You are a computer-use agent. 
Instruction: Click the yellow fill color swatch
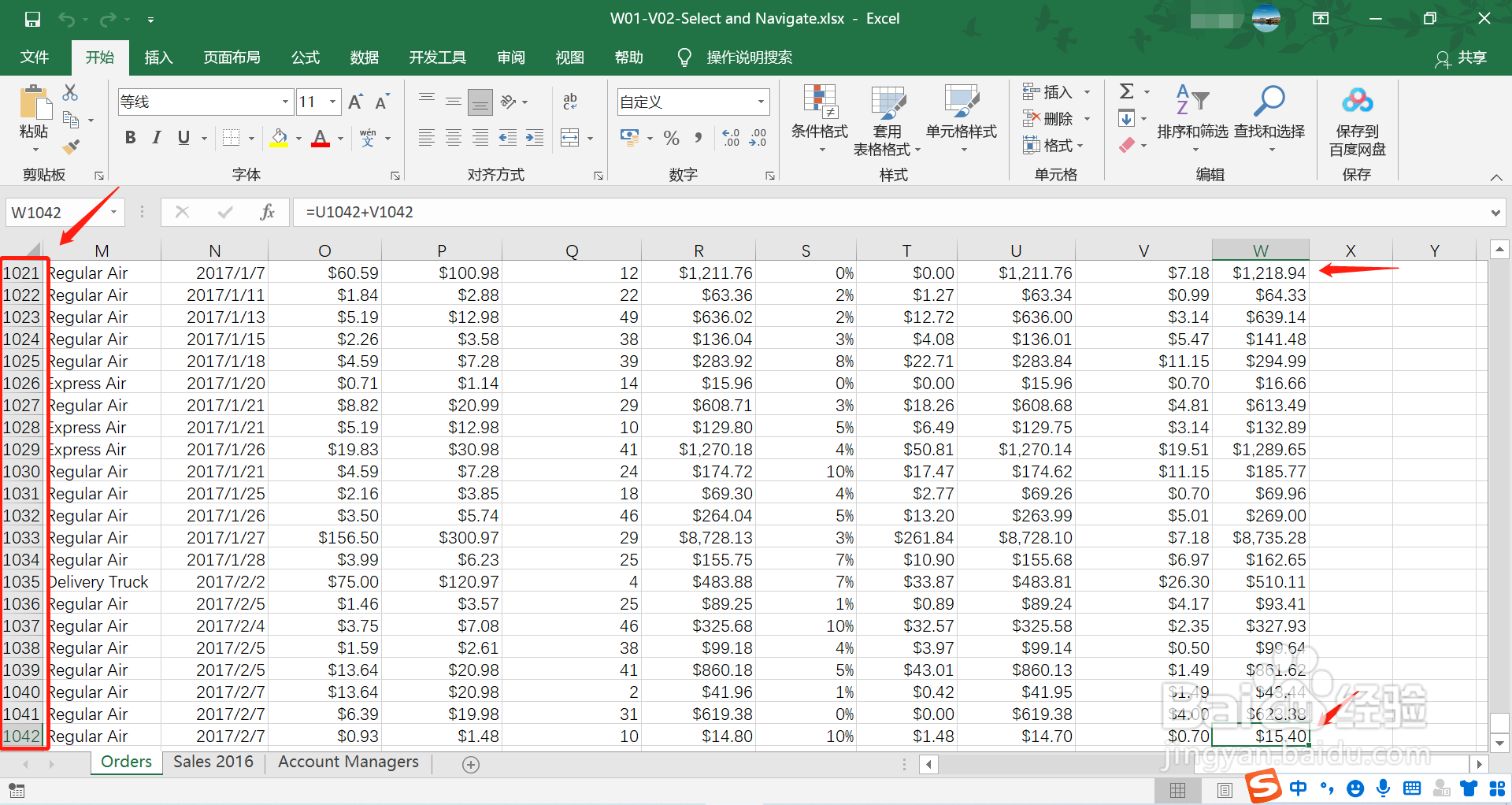[279, 139]
